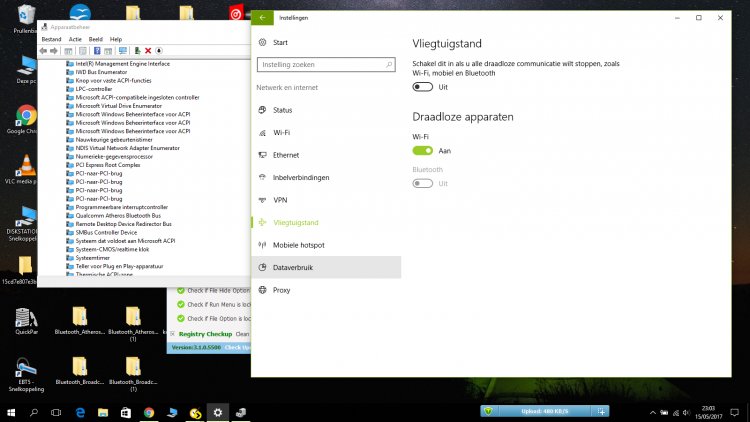Open Google Chrome from the taskbar
Viewport: 750px width, 422px height.
coord(149,412)
